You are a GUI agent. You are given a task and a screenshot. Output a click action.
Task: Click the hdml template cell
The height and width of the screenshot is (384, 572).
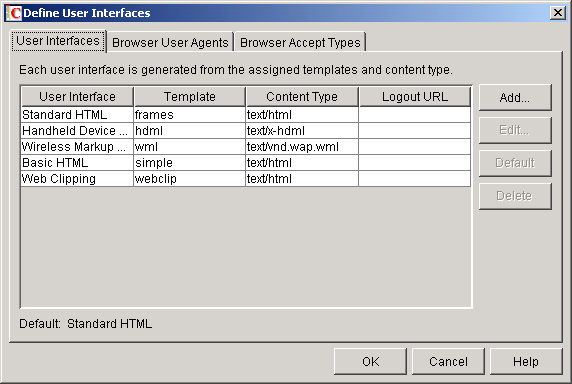pyautogui.click(x=190, y=131)
